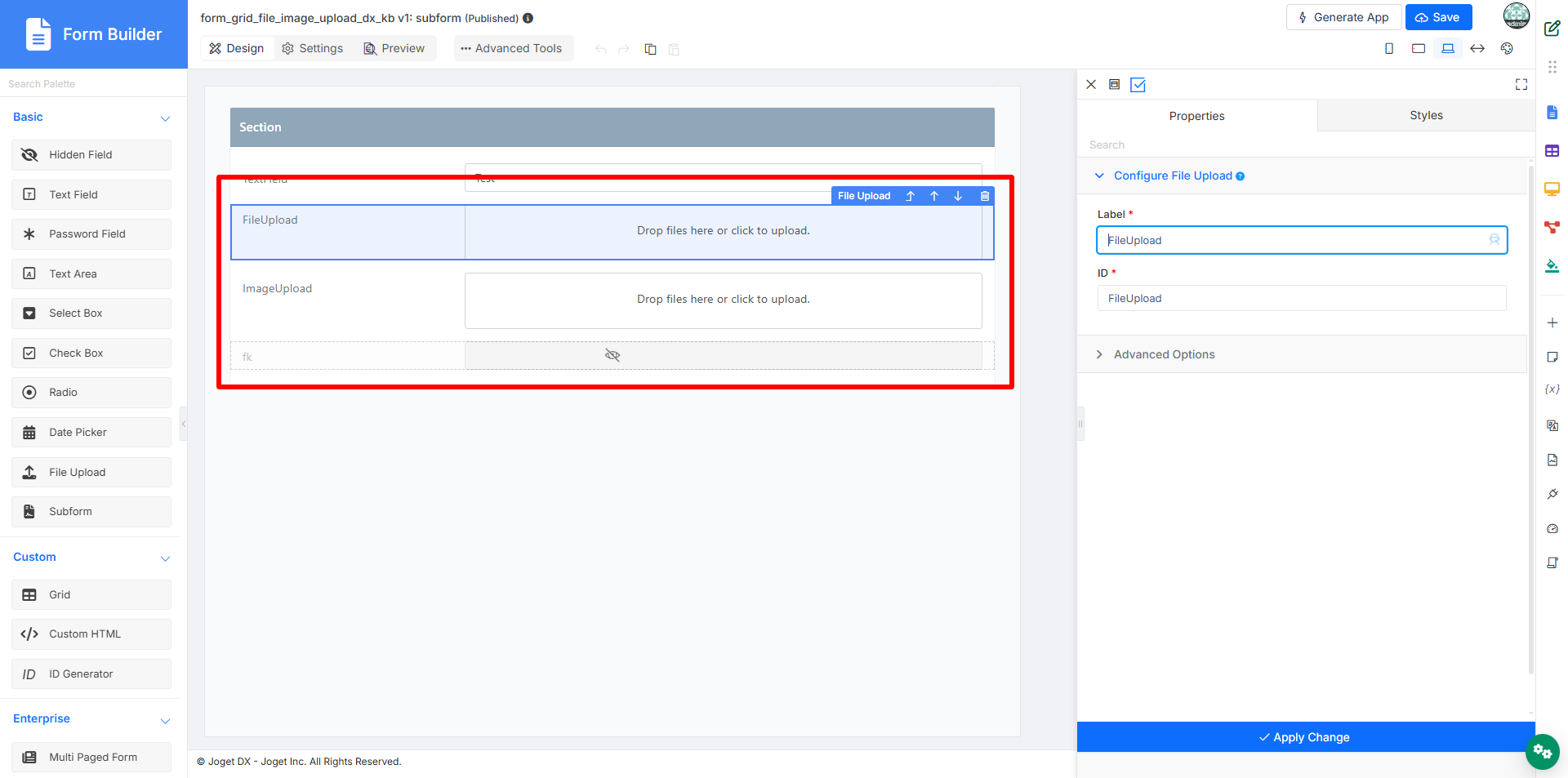1568x778 pixels.
Task: Expand properties panel to fullscreen
Action: [x=1521, y=84]
